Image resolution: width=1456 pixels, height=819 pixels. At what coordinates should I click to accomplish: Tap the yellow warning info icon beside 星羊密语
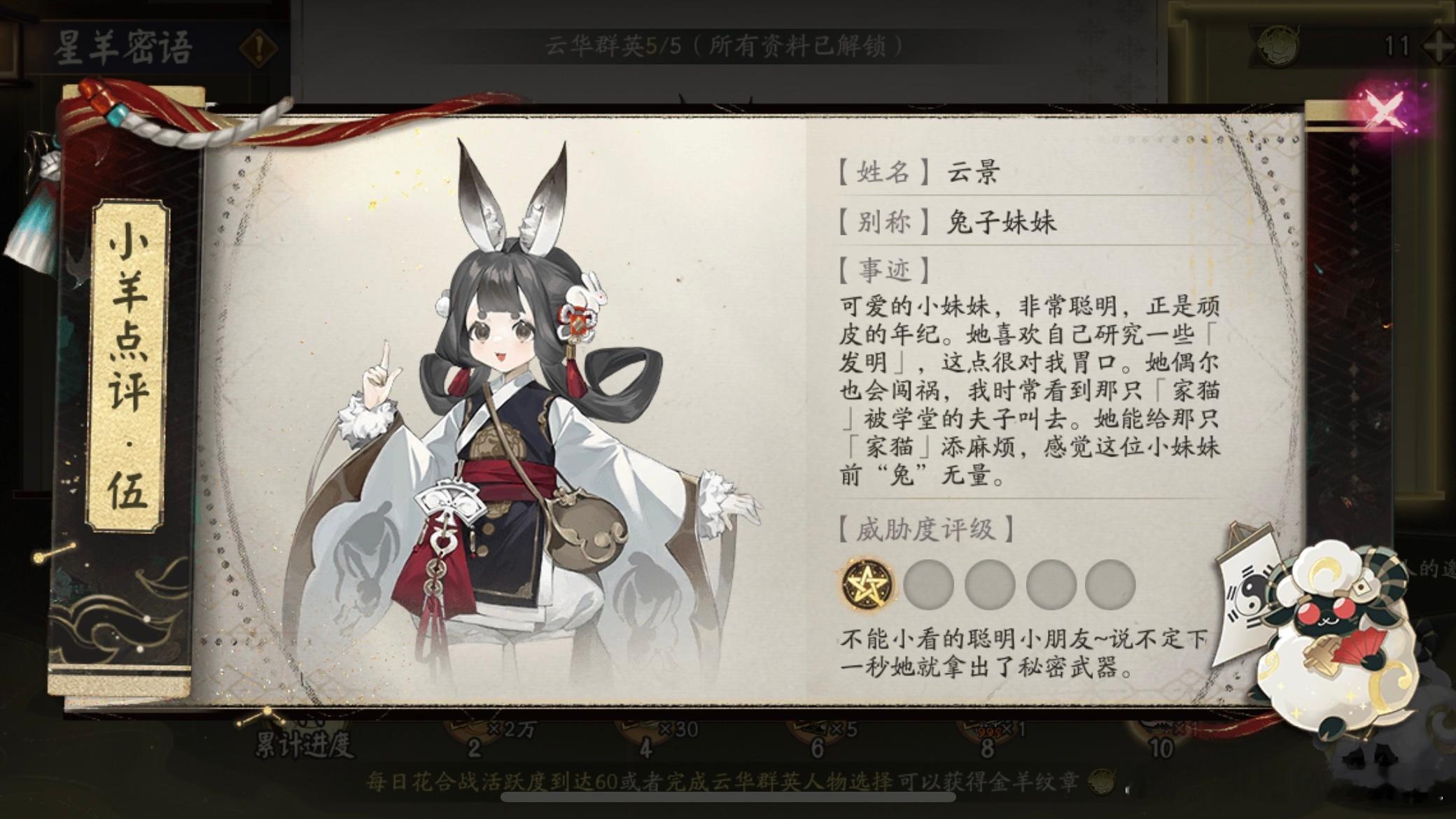(259, 48)
